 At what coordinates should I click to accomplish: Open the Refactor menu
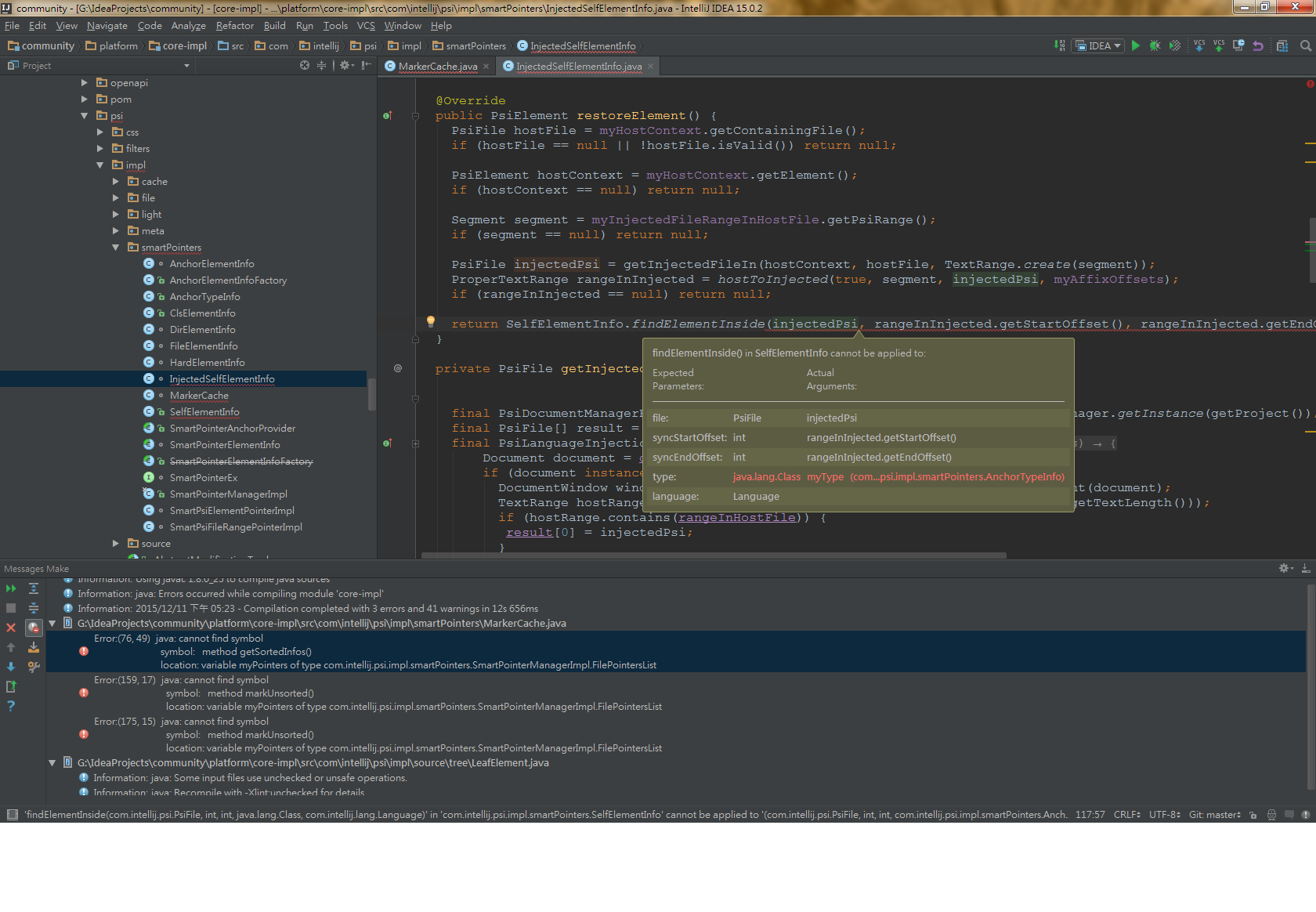coord(234,26)
